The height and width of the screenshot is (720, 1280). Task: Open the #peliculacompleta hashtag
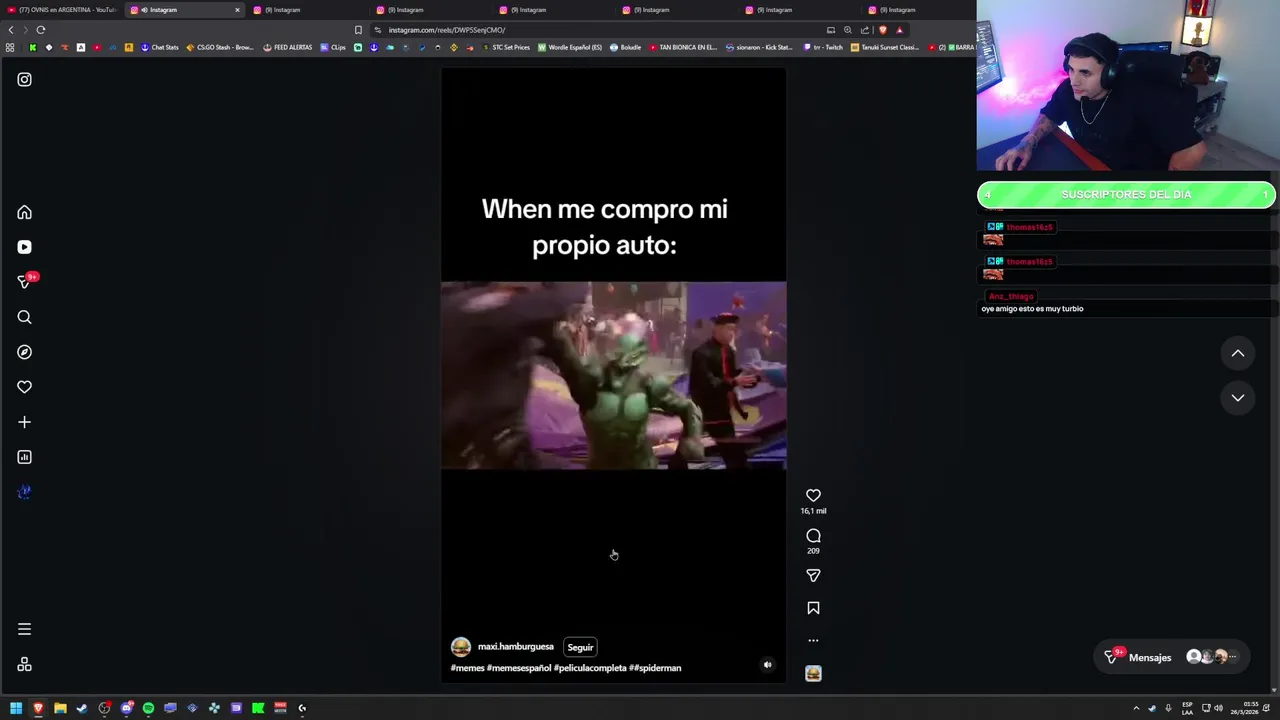click(590, 668)
